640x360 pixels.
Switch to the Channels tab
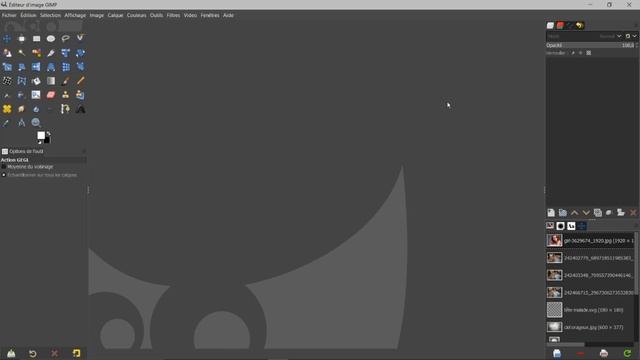(x=560, y=25)
